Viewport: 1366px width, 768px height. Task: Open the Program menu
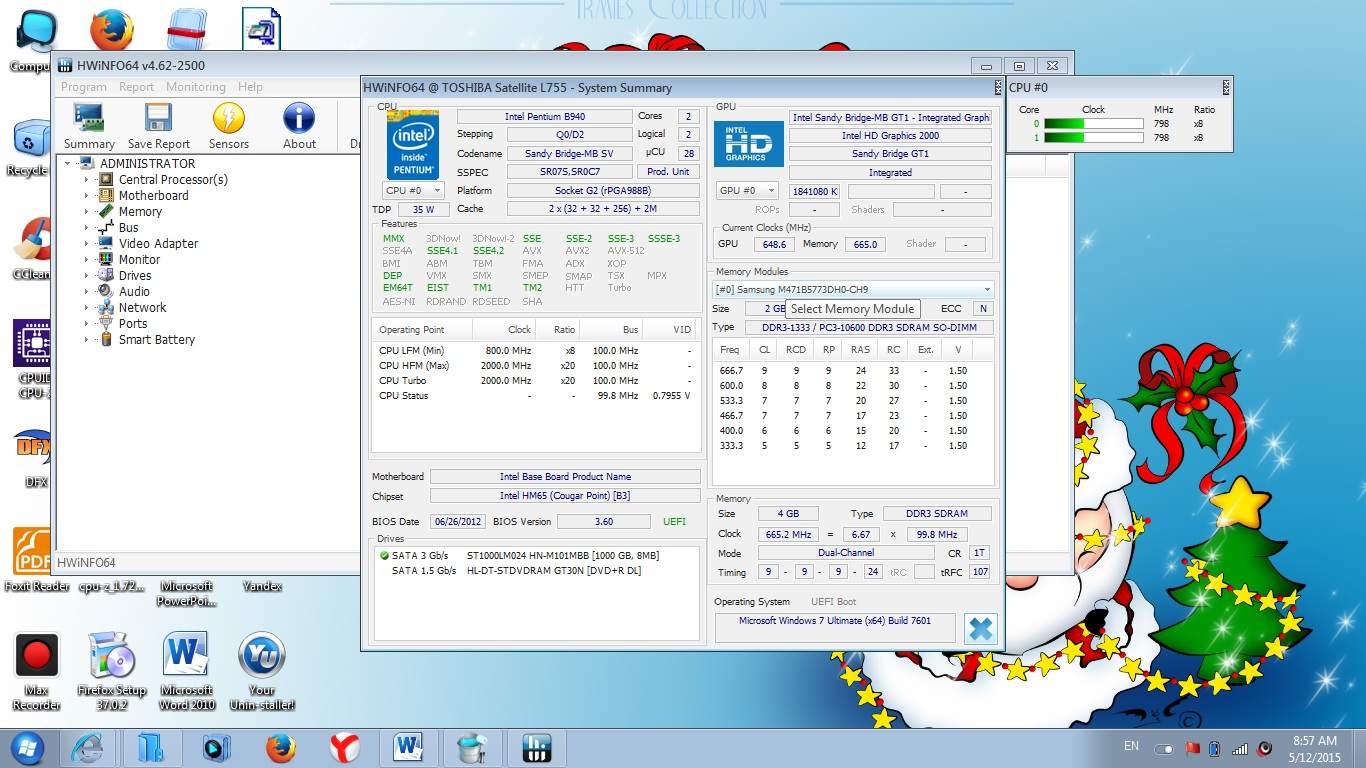click(x=84, y=87)
